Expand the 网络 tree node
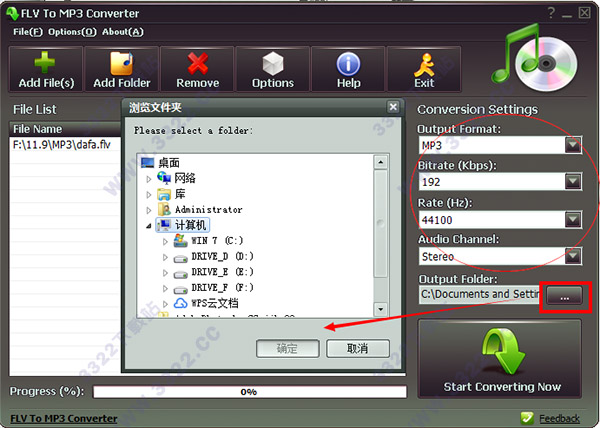The image size is (600, 428). click(x=149, y=179)
